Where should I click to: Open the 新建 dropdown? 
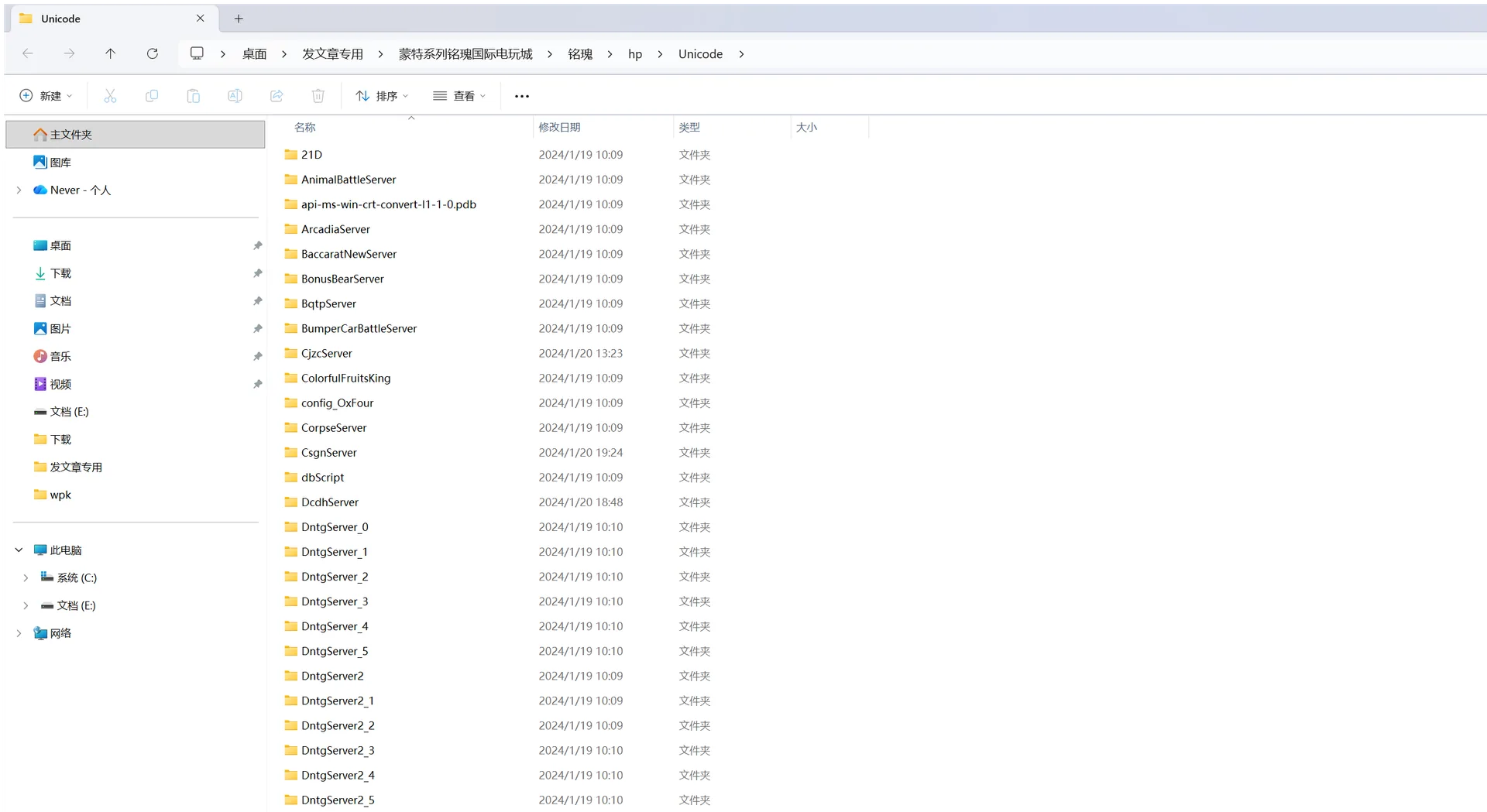[46, 96]
